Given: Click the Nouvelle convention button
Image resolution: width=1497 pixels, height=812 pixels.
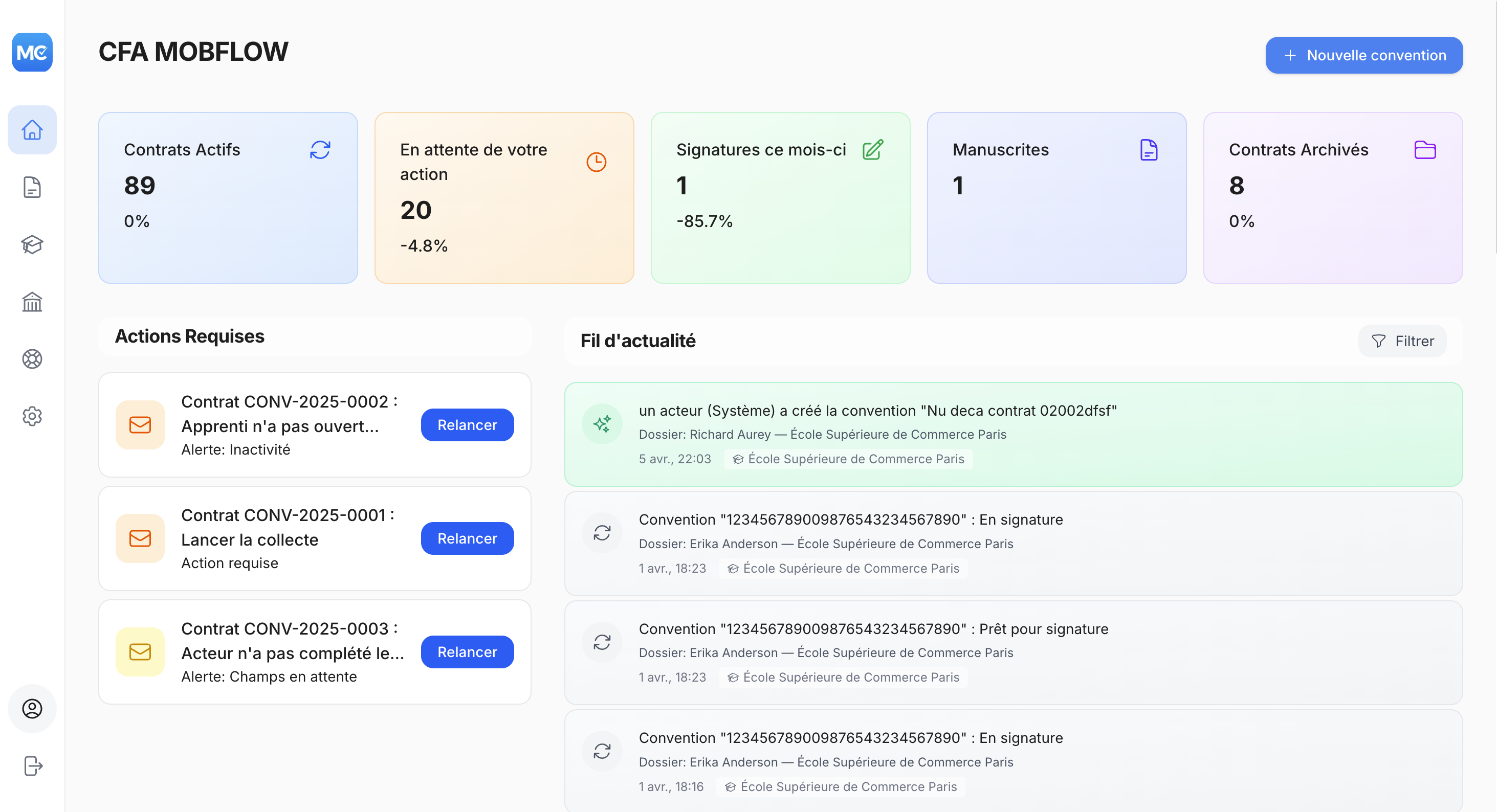Looking at the screenshot, I should [x=1363, y=55].
